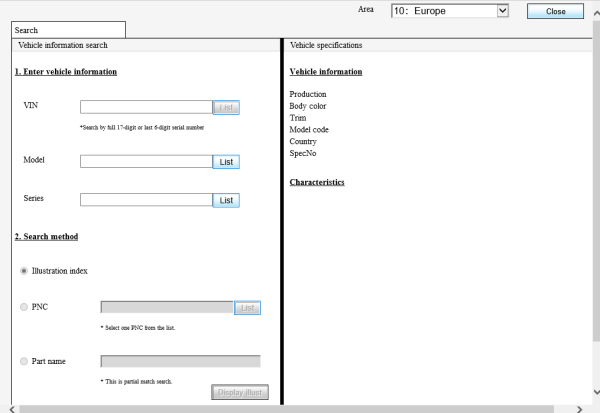Viewport: 600px width, 413px height.
Task: Click the 'SpecNo' label
Action: (303, 153)
